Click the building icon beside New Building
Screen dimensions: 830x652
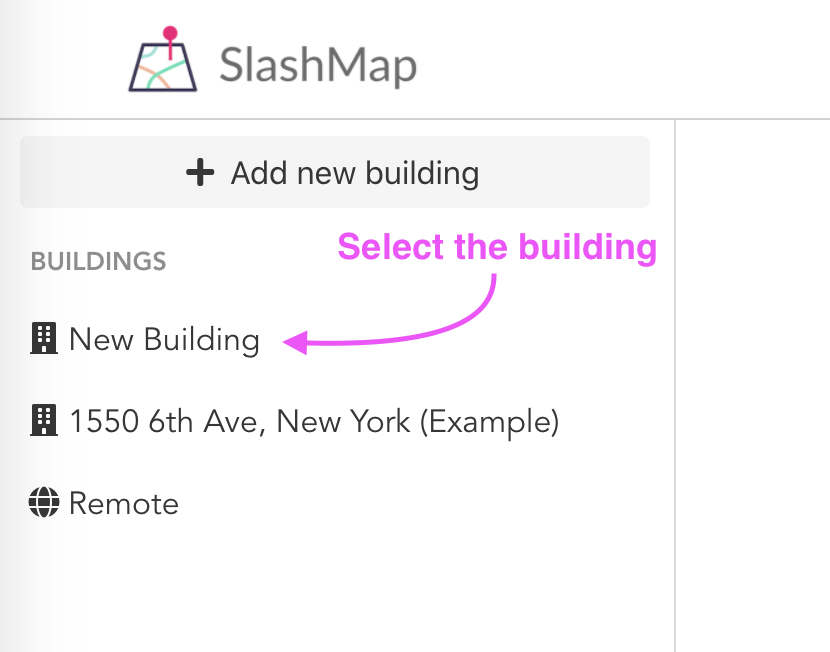pyautogui.click(x=44, y=338)
